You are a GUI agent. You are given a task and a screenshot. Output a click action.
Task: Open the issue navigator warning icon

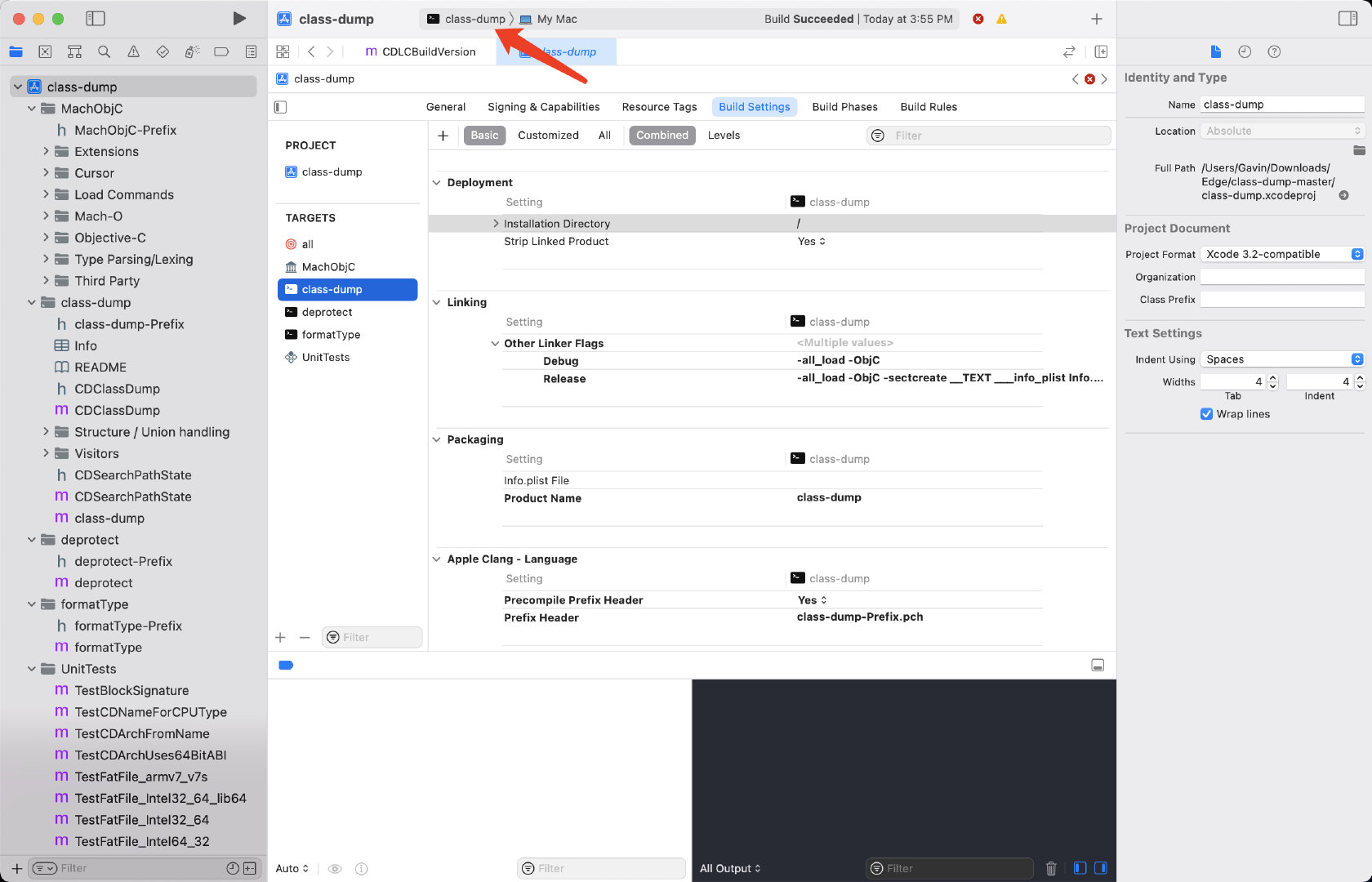pyautogui.click(x=133, y=51)
